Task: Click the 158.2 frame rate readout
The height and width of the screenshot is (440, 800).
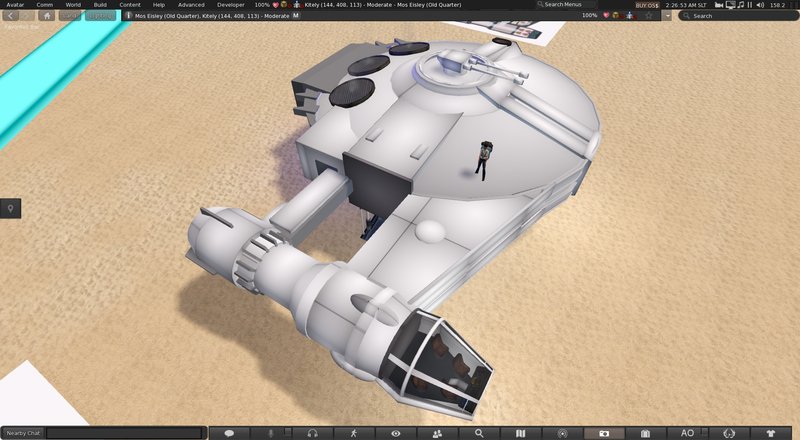Action: pyautogui.click(x=777, y=5)
